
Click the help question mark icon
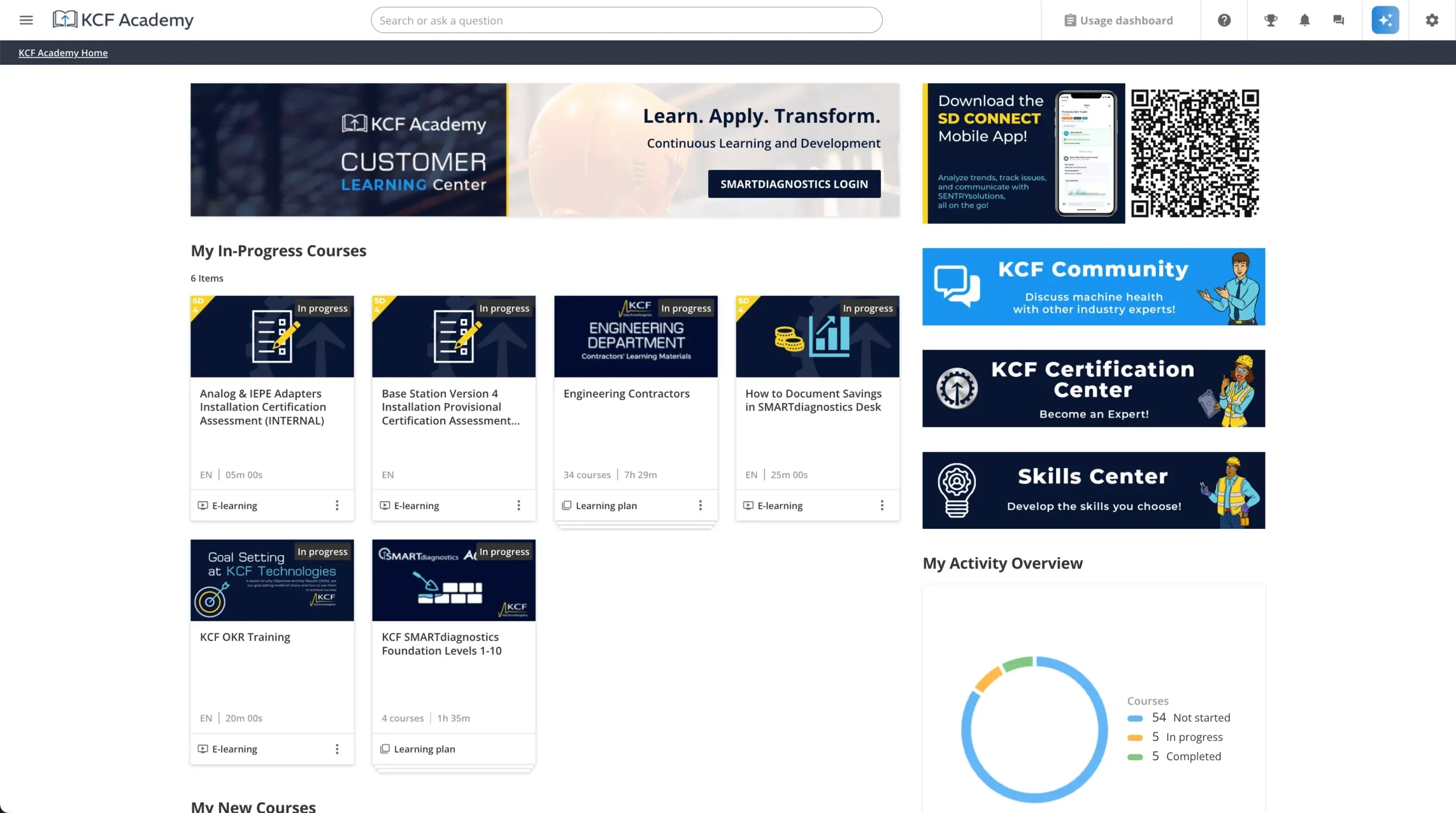pyautogui.click(x=1224, y=20)
